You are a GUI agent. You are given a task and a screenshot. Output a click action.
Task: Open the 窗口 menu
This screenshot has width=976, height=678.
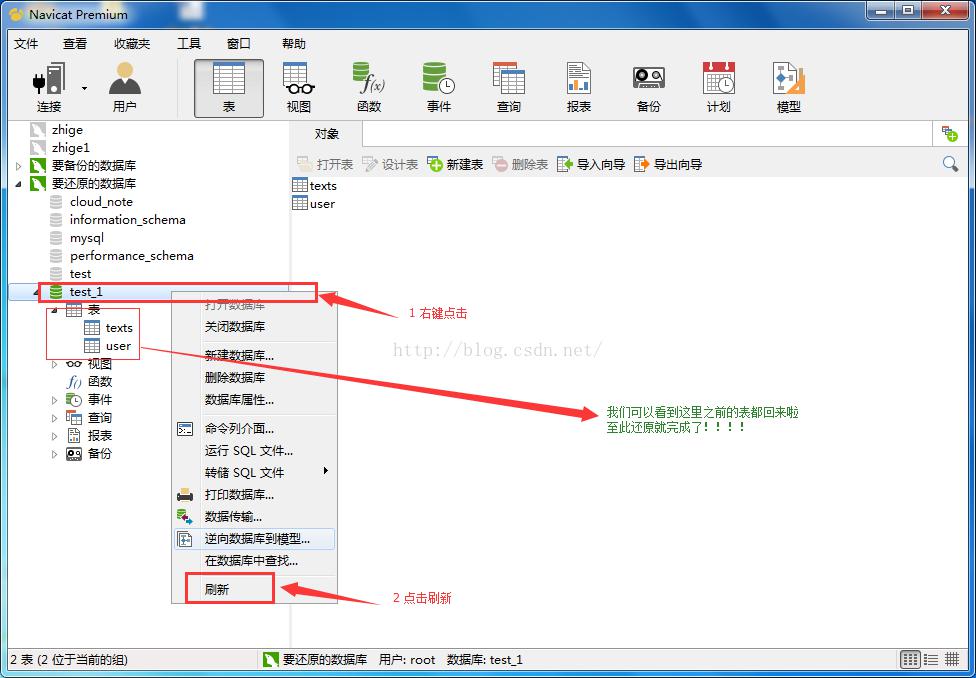coord(239,44)
